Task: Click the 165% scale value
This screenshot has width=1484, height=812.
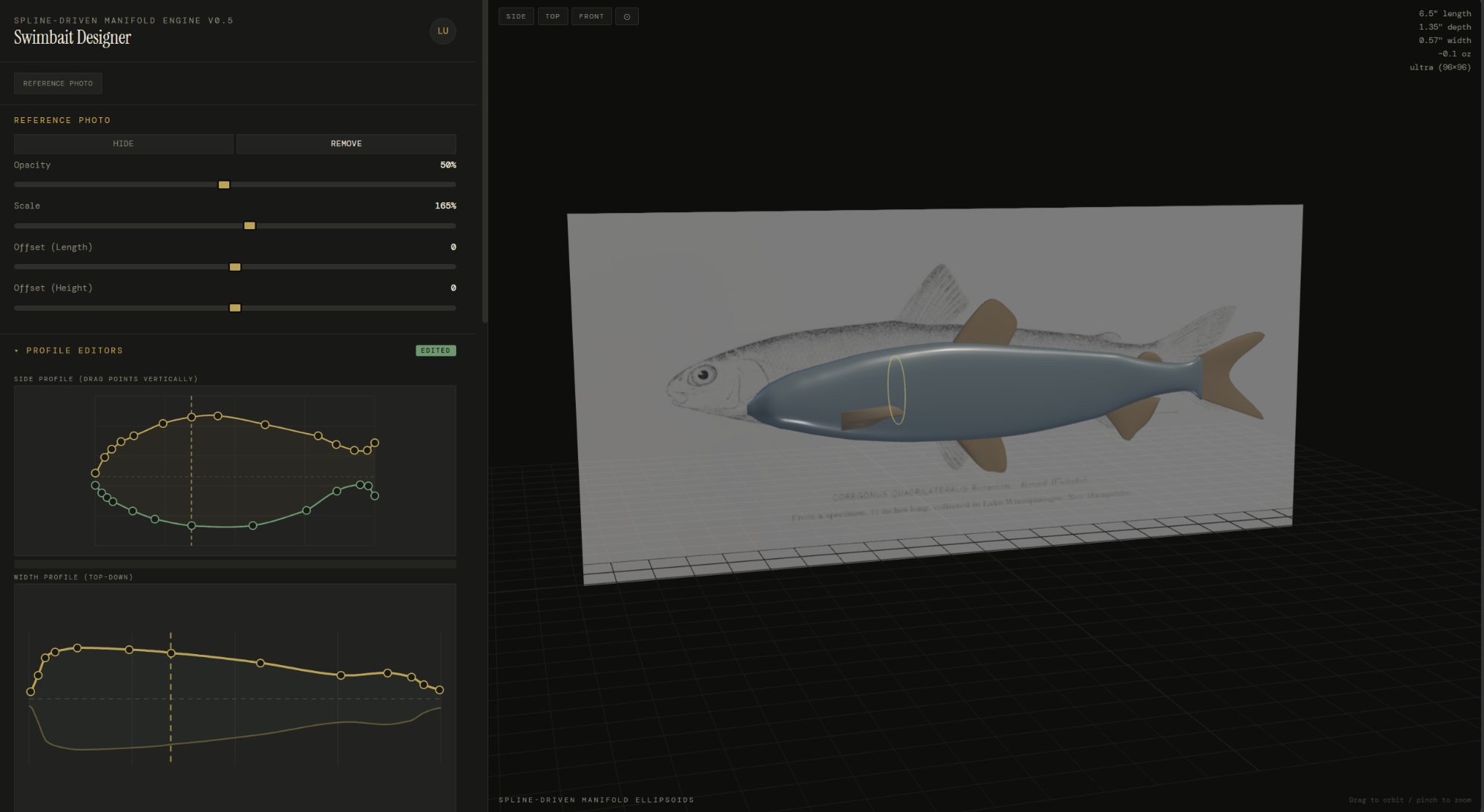Action: [445, 205]
